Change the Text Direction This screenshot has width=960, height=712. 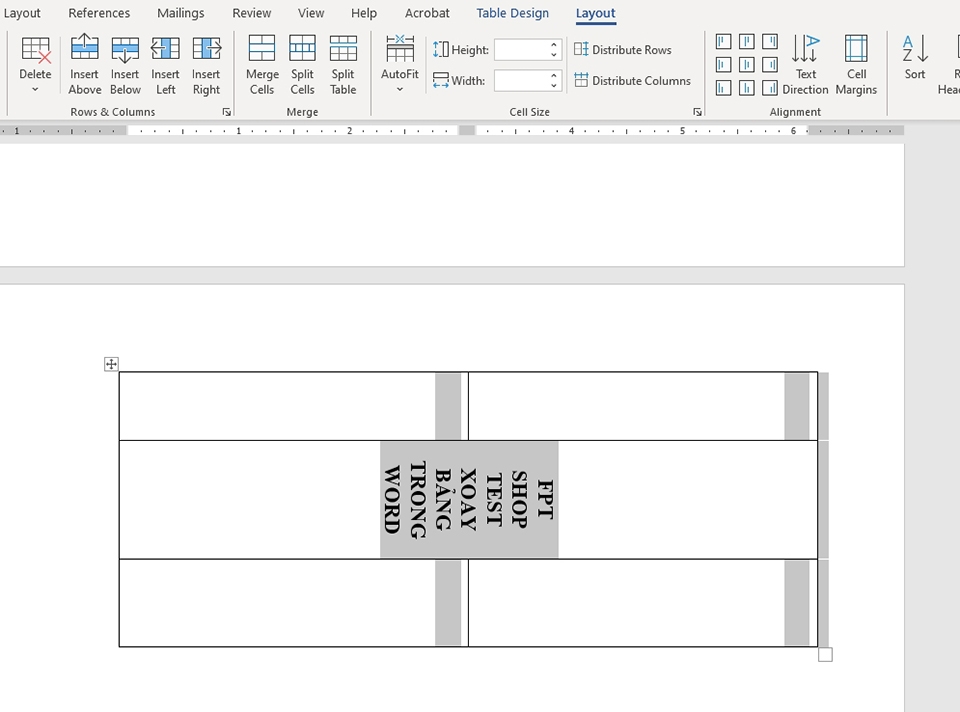click(805, 65)
